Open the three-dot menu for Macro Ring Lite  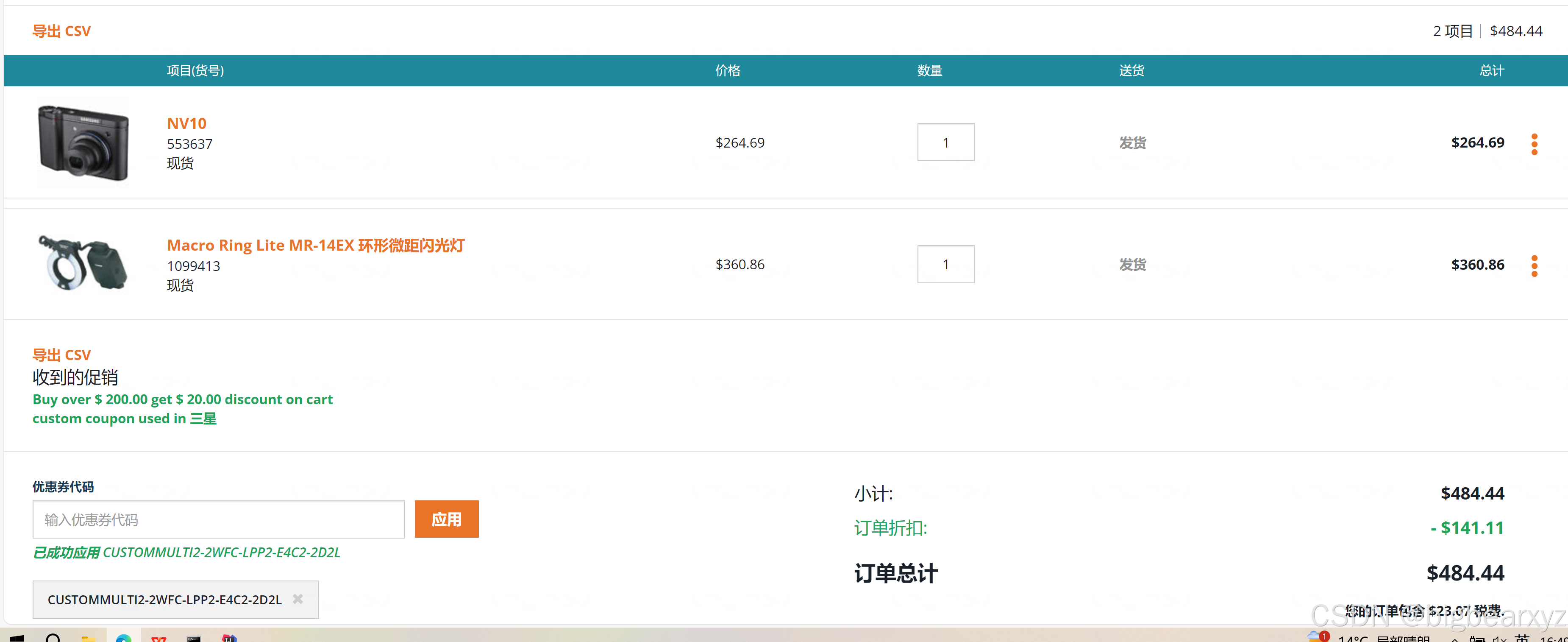click(x=1534, y=265)
